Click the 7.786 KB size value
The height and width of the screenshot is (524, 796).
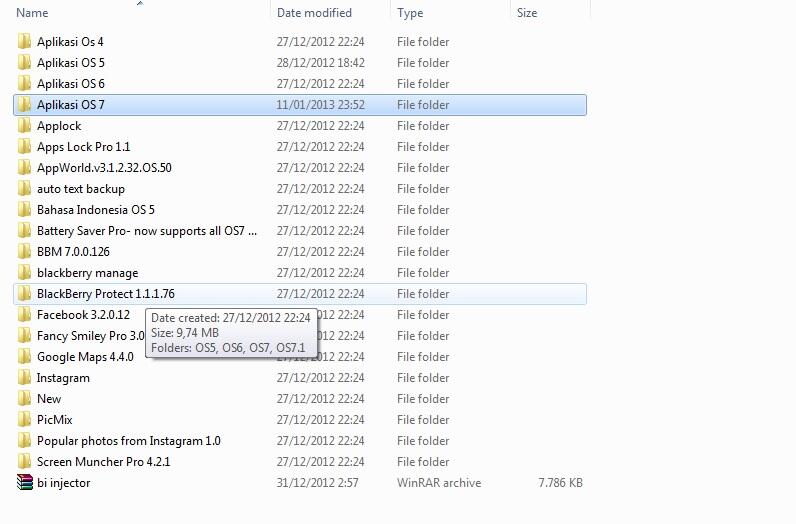click(560, 483)
